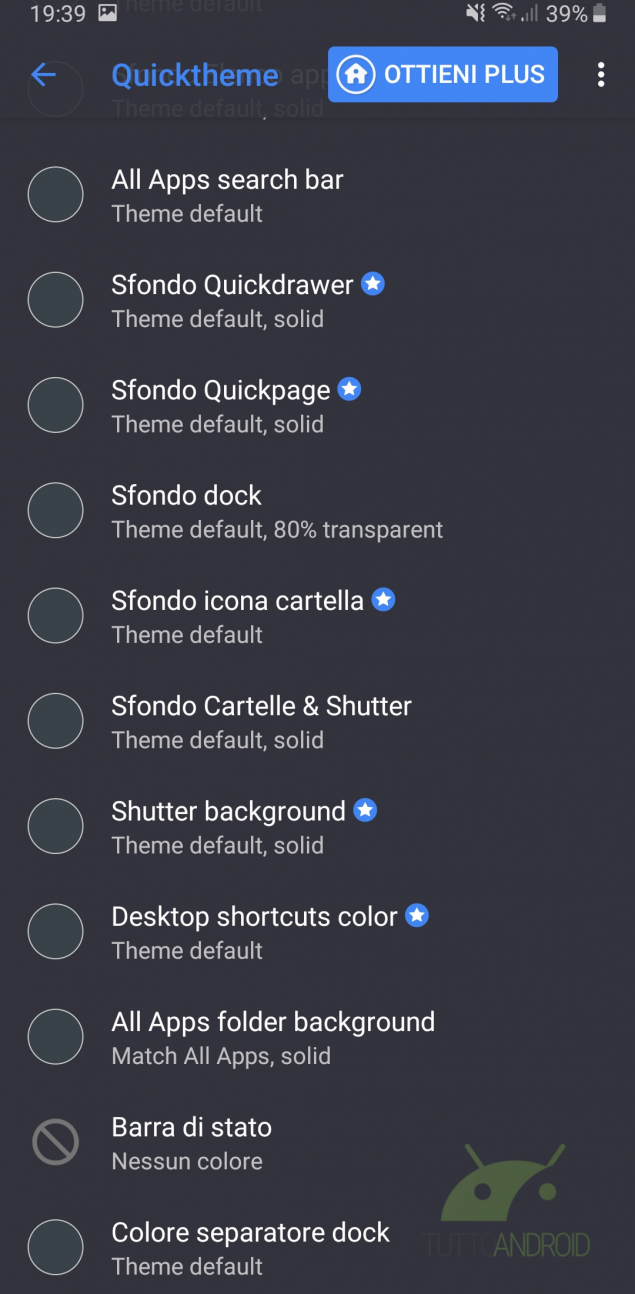The image size is (635, 1294).
Task: Tap the Colore separatore dock color circle
Action: tap(55, 1247)
